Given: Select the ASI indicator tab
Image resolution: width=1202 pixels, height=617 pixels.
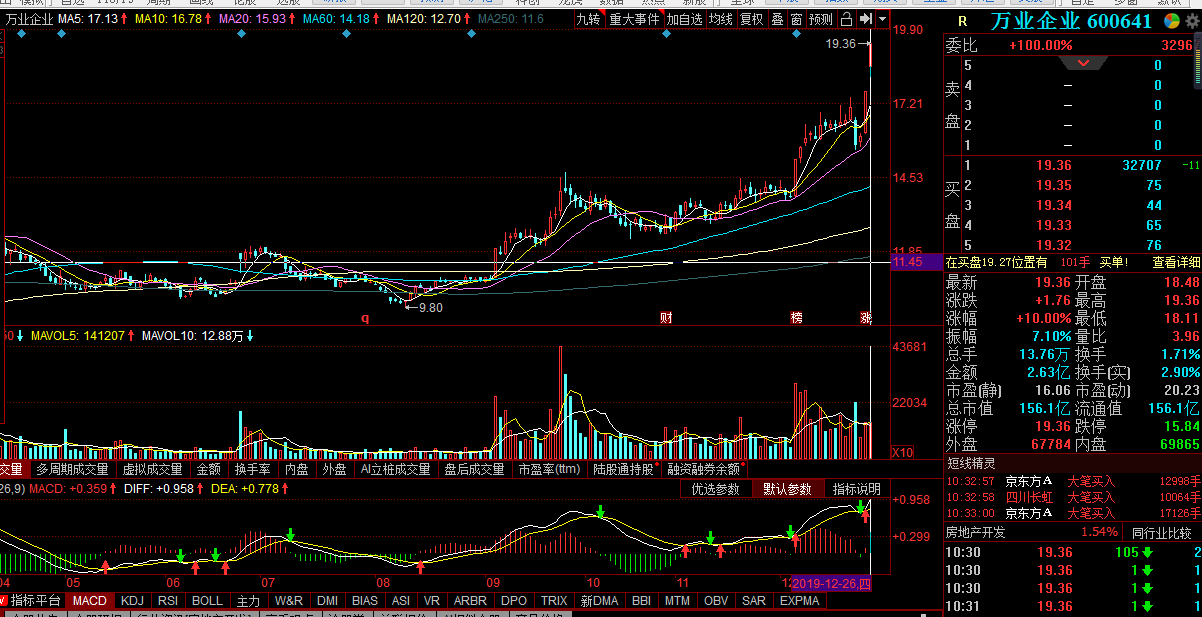Looking at the screenshot, I should coord(401,601).
